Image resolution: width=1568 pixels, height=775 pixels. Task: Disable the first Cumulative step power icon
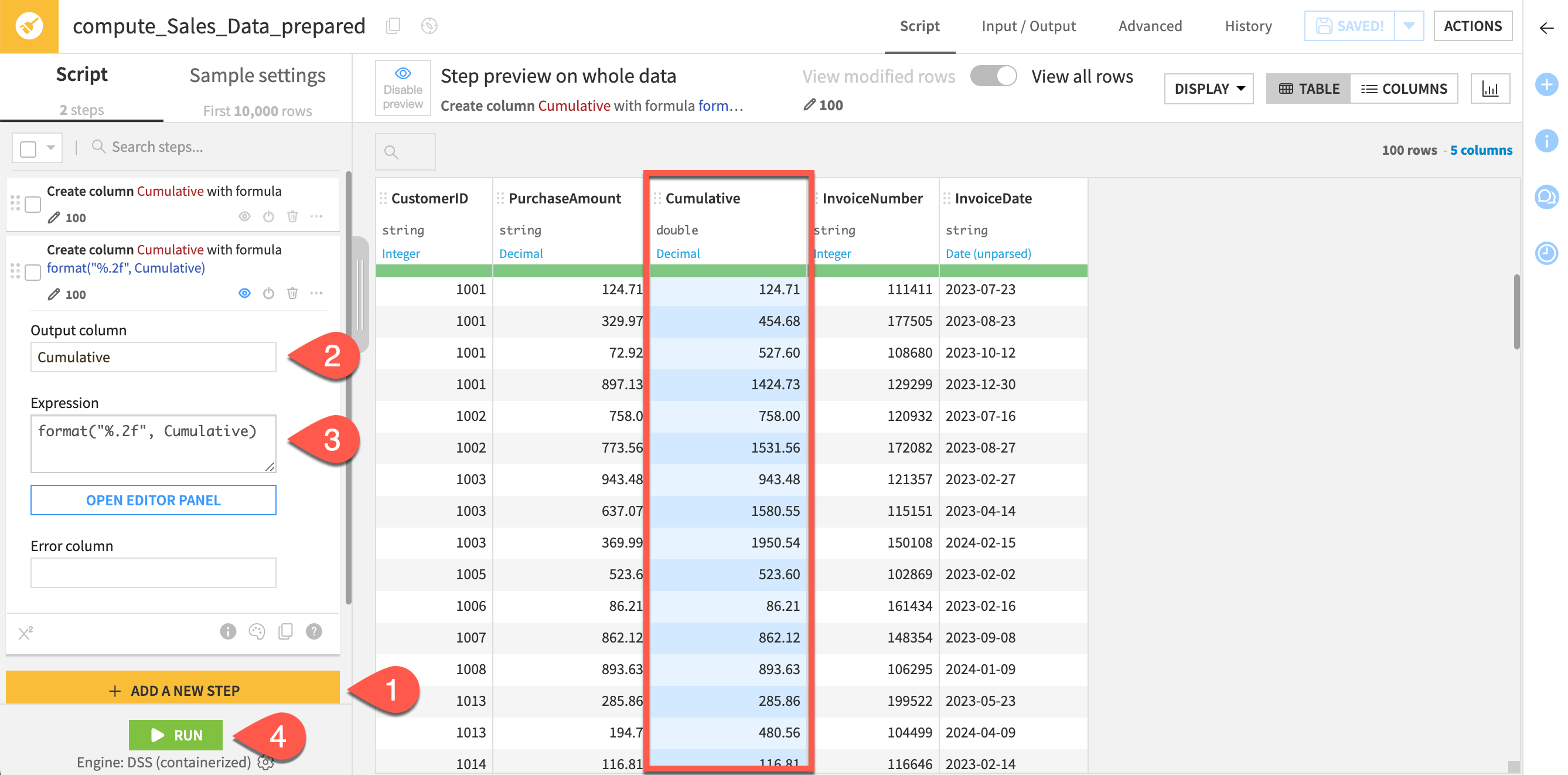268,217
